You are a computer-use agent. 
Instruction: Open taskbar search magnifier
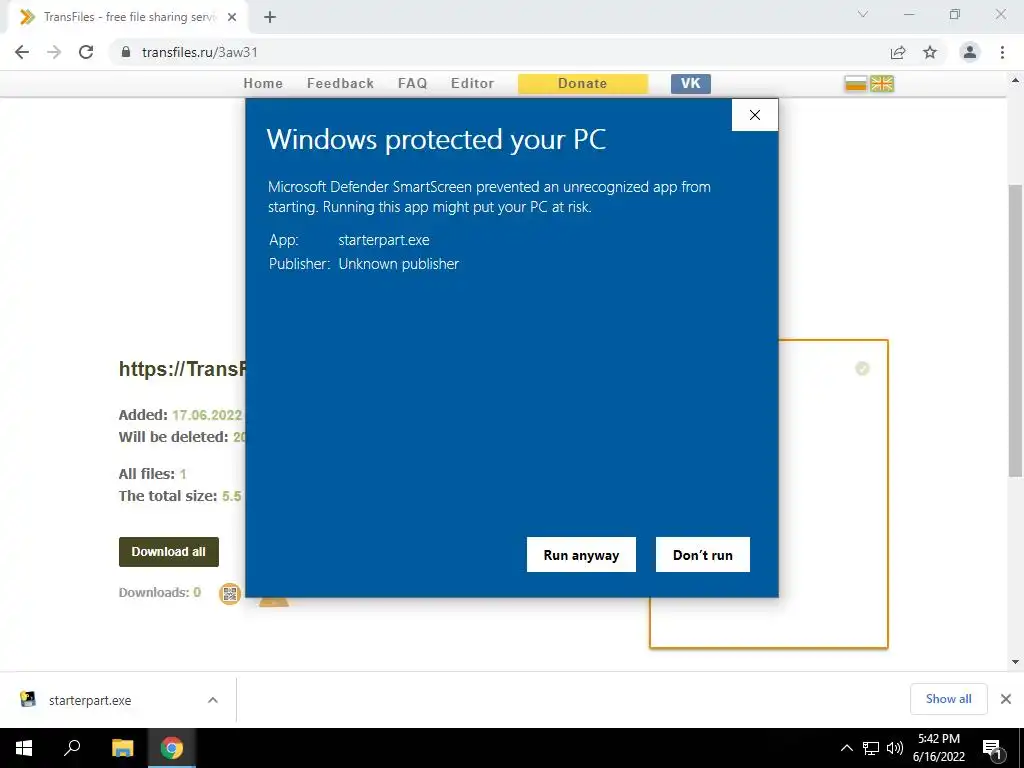(72, 748)
